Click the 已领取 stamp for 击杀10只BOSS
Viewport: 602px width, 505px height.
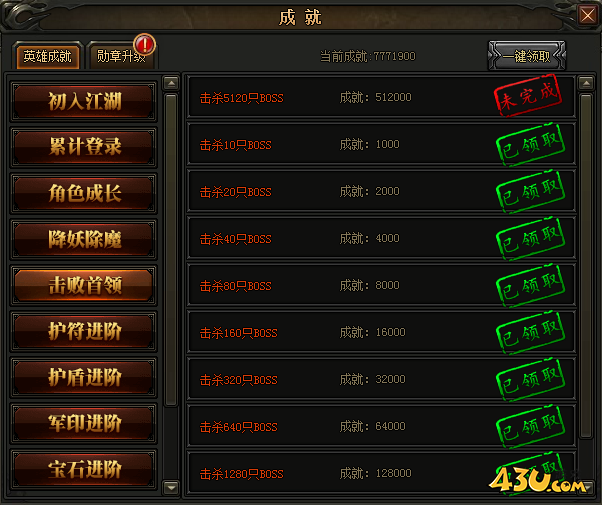[x=530, y=144]
